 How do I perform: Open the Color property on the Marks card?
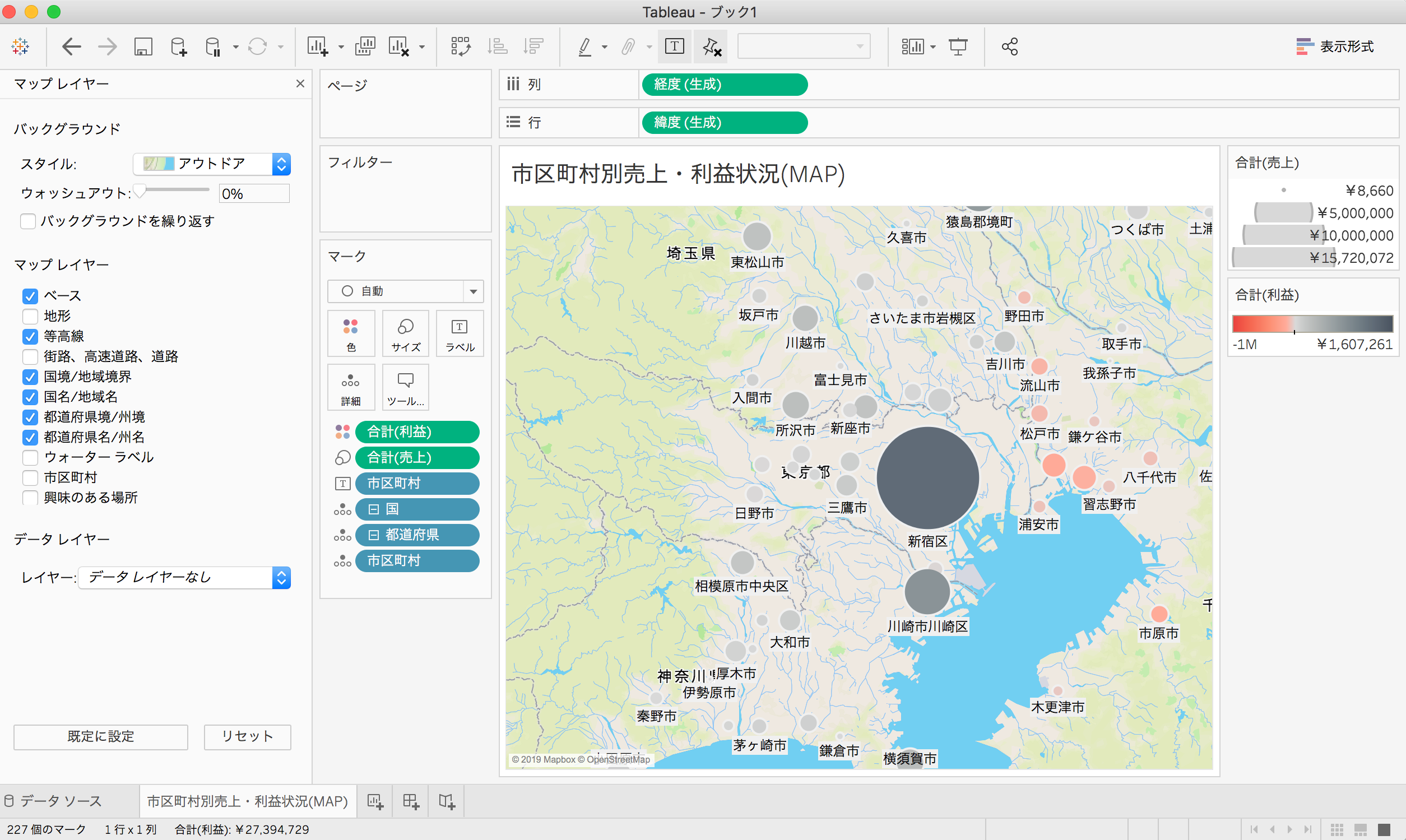point(351,333)
